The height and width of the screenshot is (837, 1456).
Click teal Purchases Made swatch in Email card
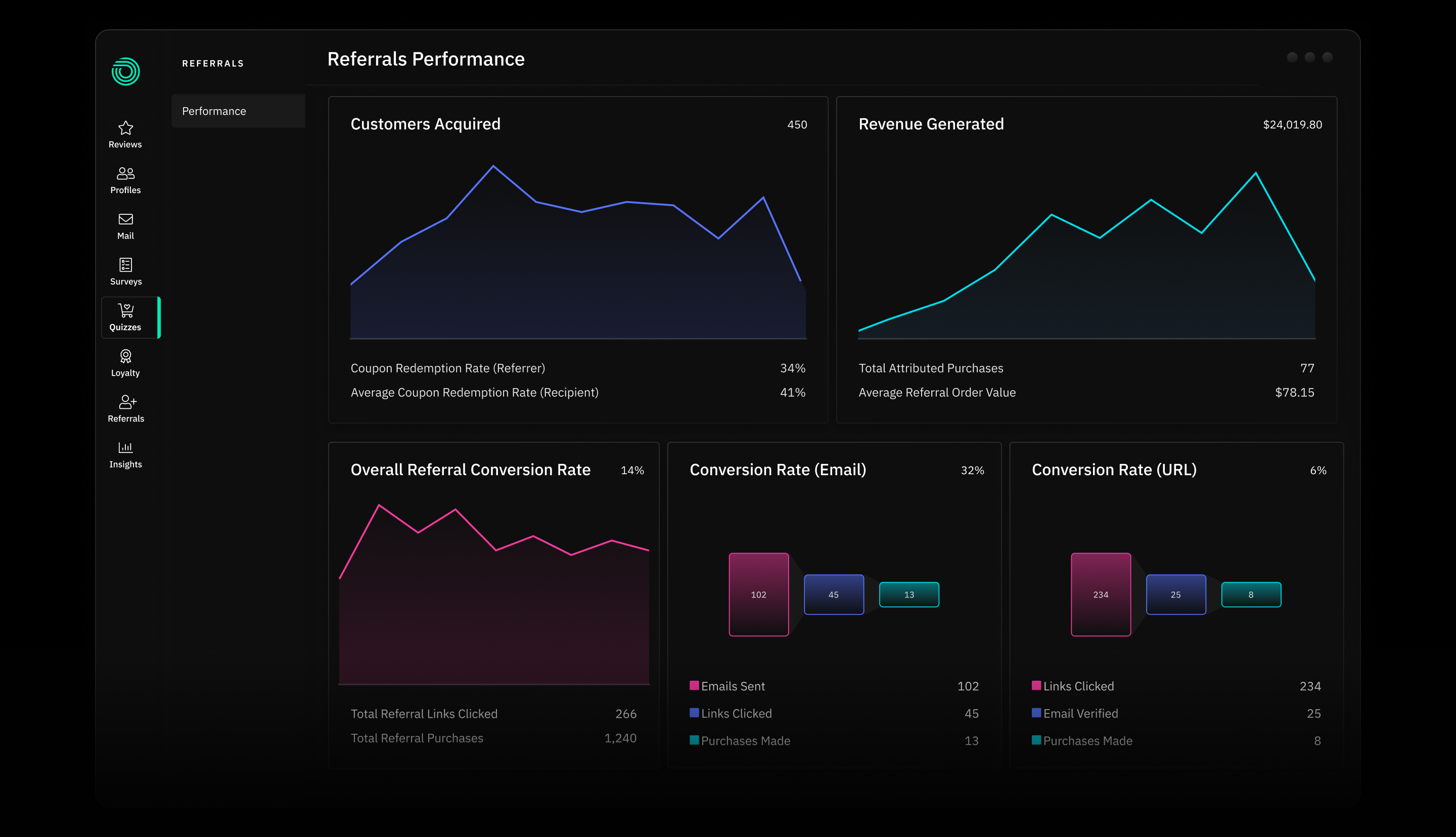pyautogui.click(x=694, y=739)
